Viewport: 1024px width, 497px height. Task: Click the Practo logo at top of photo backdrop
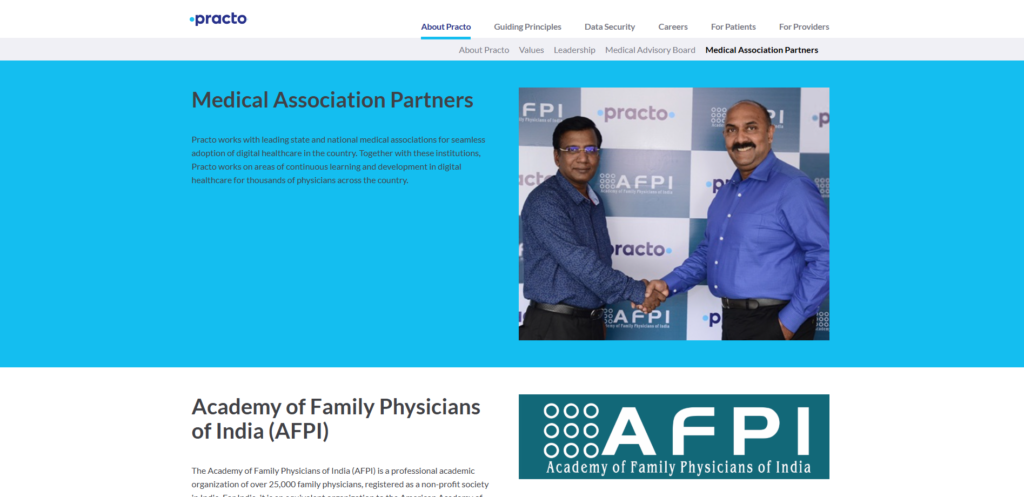pos(636,114)
